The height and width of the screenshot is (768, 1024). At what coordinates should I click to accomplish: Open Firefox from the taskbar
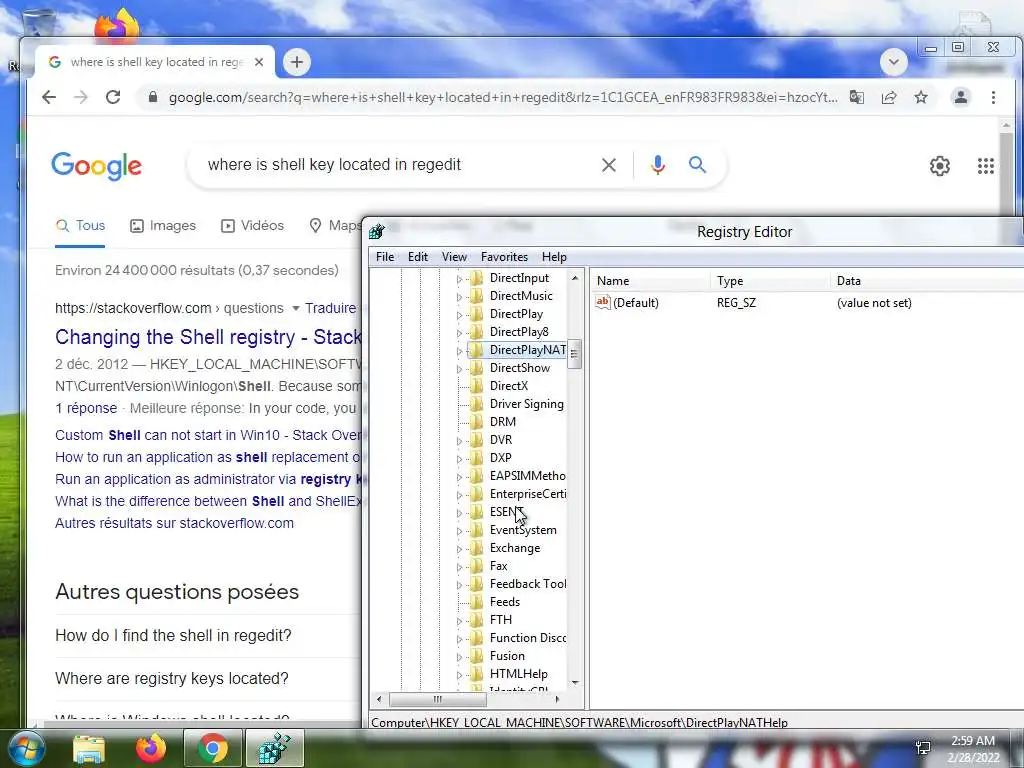click(x=151, y=748)
